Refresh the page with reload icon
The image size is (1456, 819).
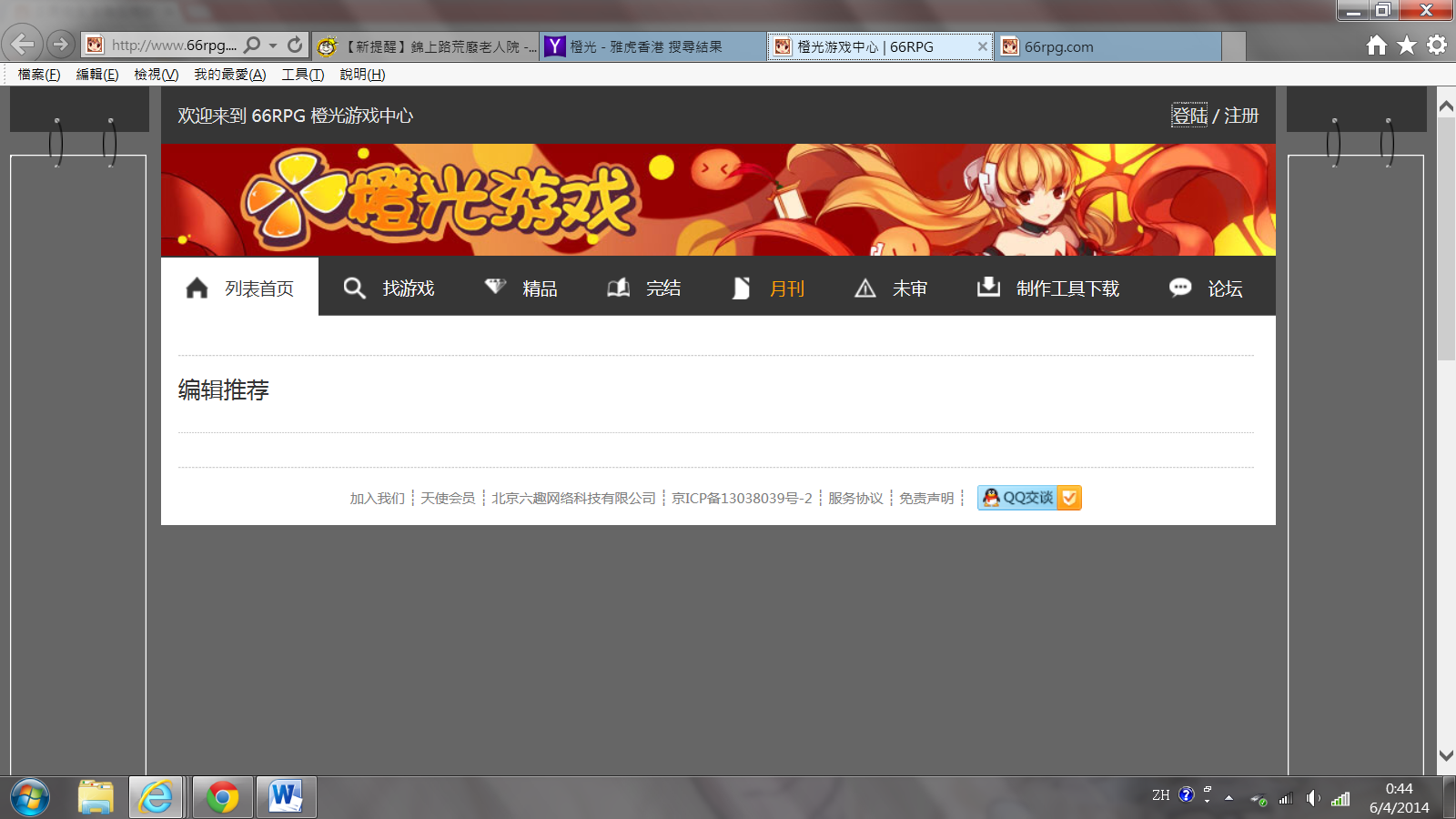click(295, 45)
